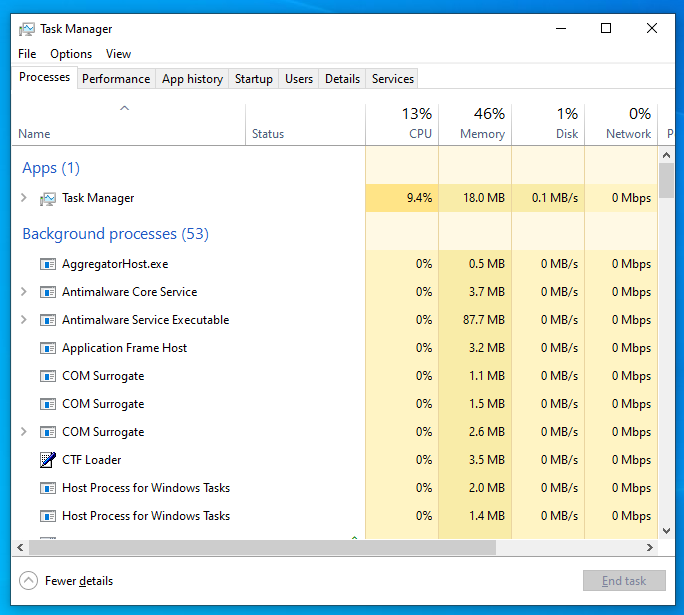This screenshot has height=615, width=684.
Task: Switch to the Startup tab
Action: 253,79
